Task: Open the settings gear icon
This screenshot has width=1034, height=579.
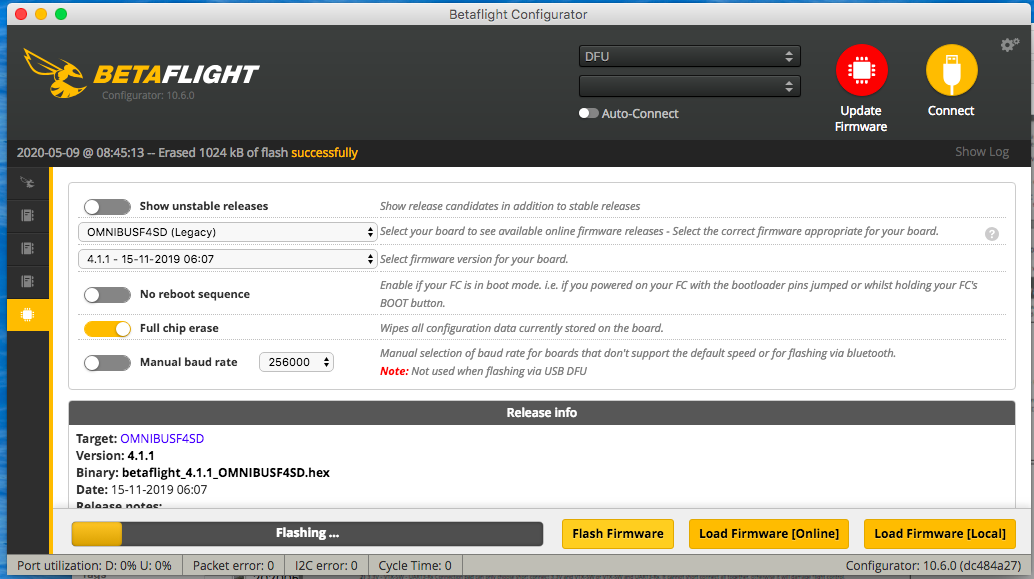Action: (x=1009, y=45)
